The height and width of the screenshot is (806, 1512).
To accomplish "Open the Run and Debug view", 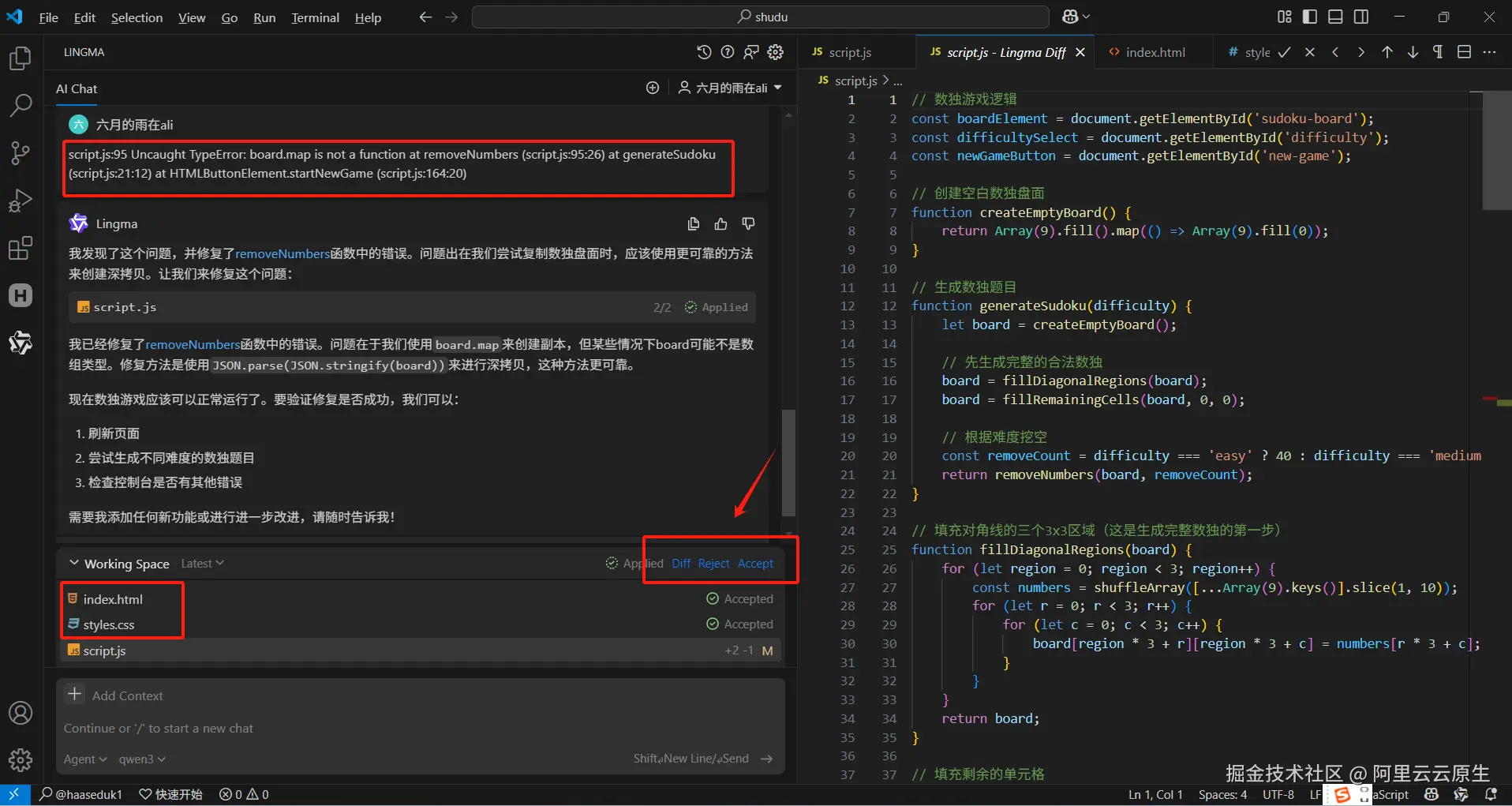I will tap(21, 201).
